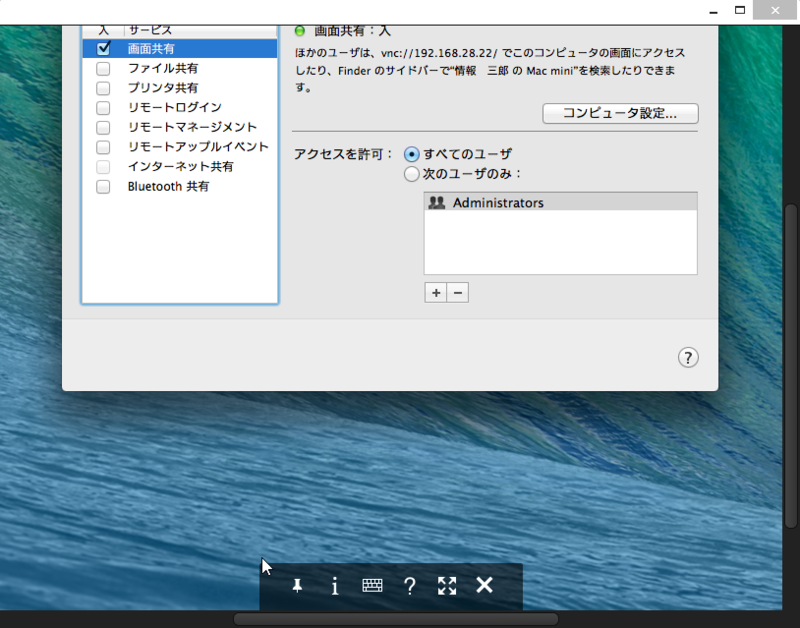Enter fullscreen using the expand icon
This screenshot has height=628, width=800.
pos(447,587)
